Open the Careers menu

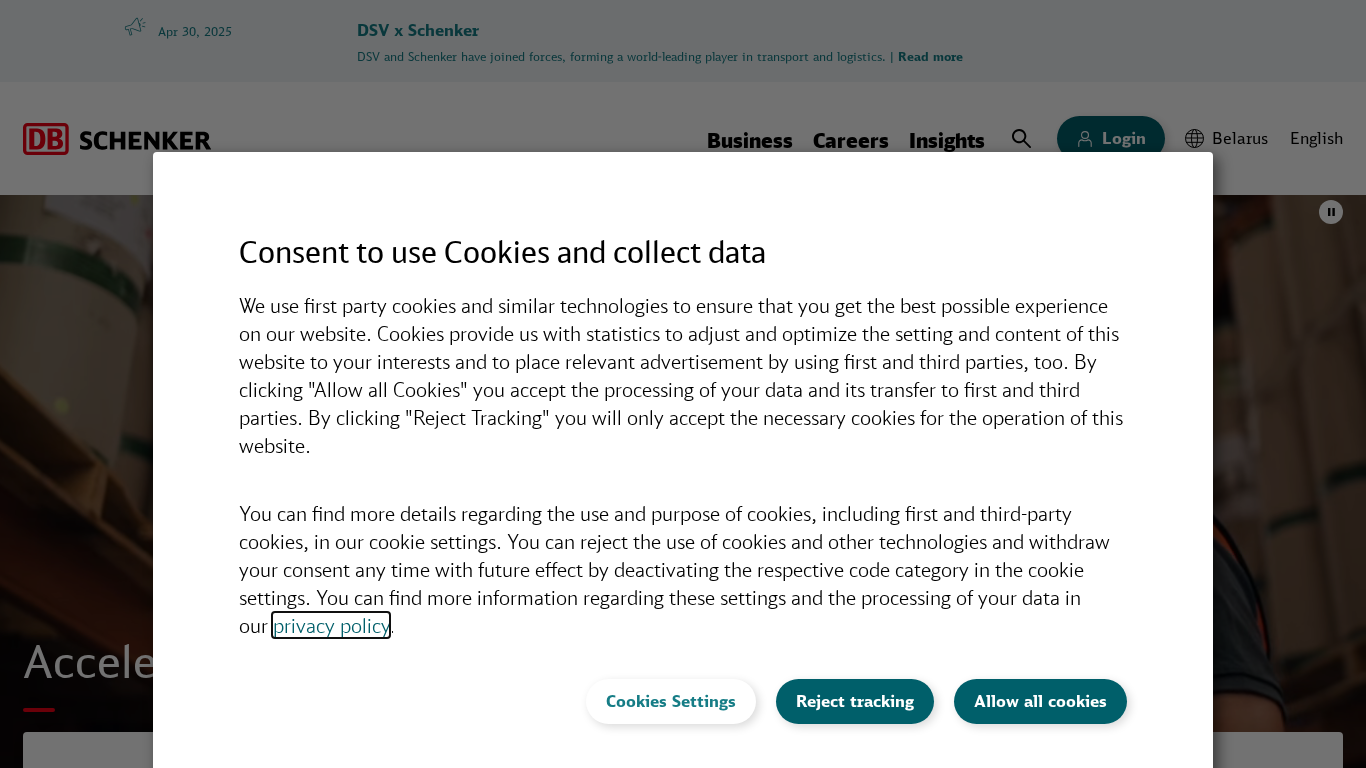pyautogui.click(x=850, y=141)
